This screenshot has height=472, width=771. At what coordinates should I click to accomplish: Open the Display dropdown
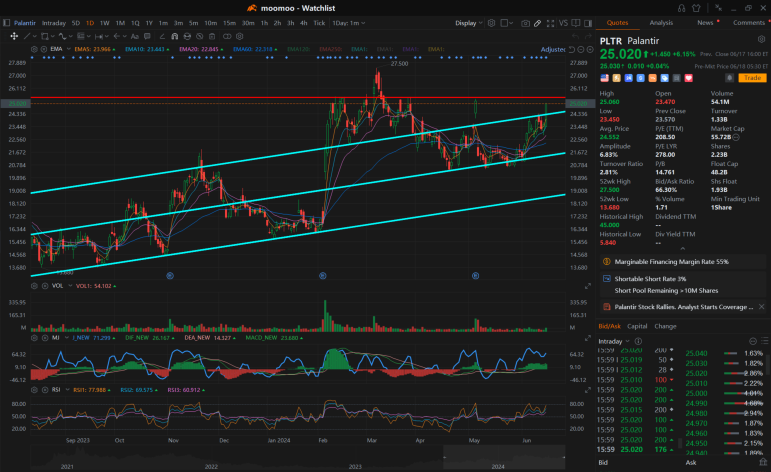[469, 23]
